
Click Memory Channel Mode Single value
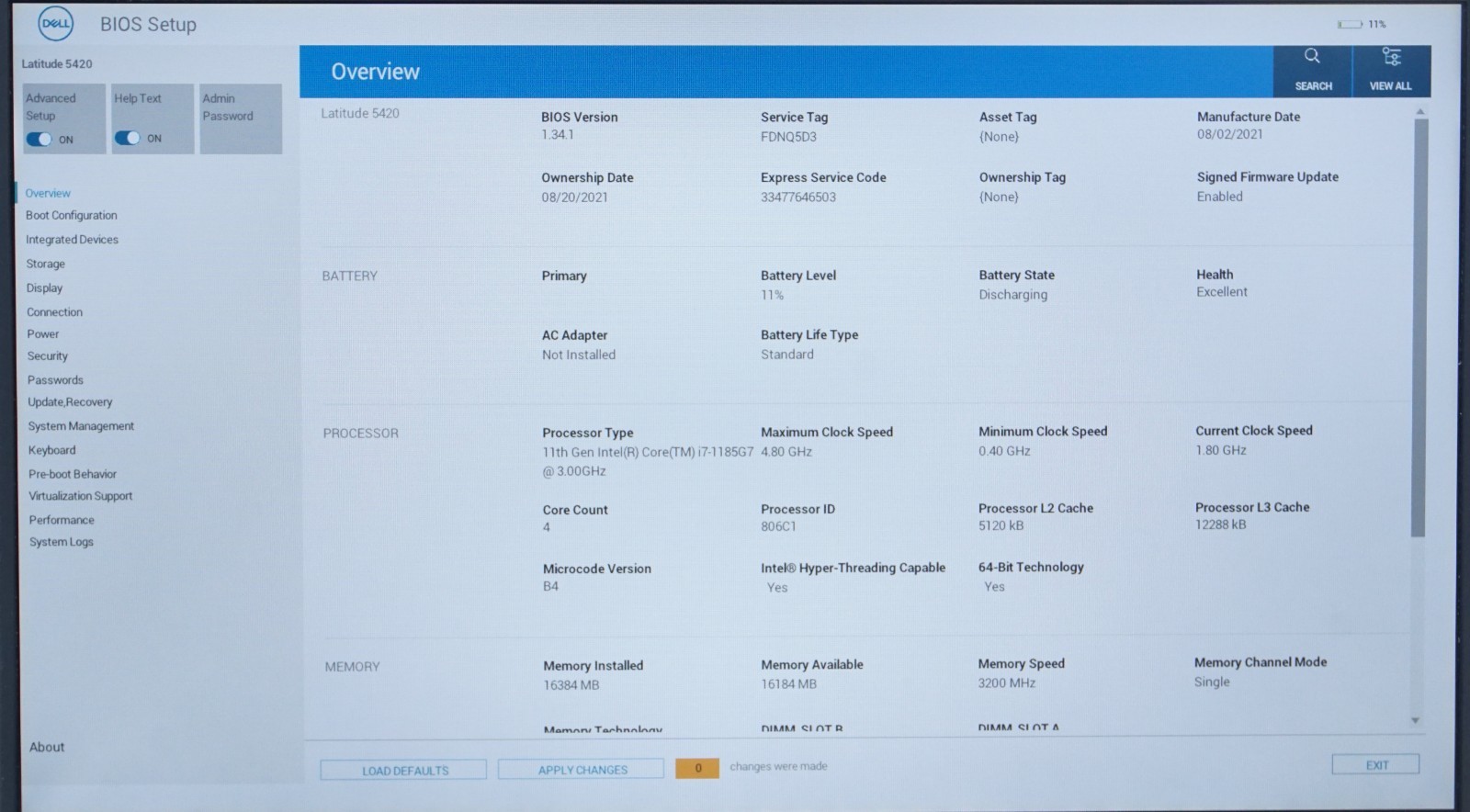[x=1212, y=682]
